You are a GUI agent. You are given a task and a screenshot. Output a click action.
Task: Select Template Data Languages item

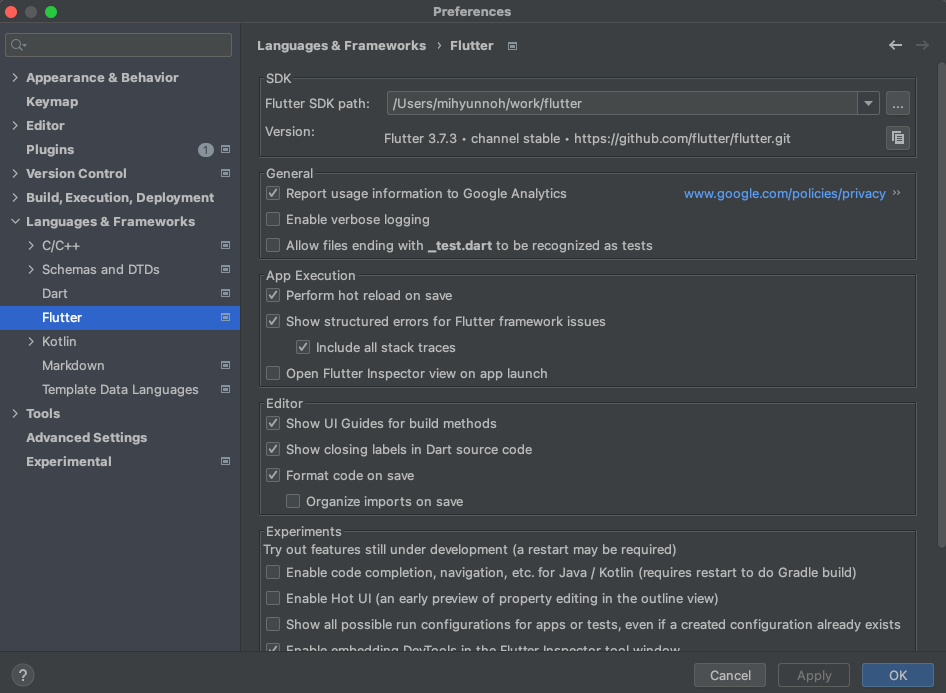120,390
